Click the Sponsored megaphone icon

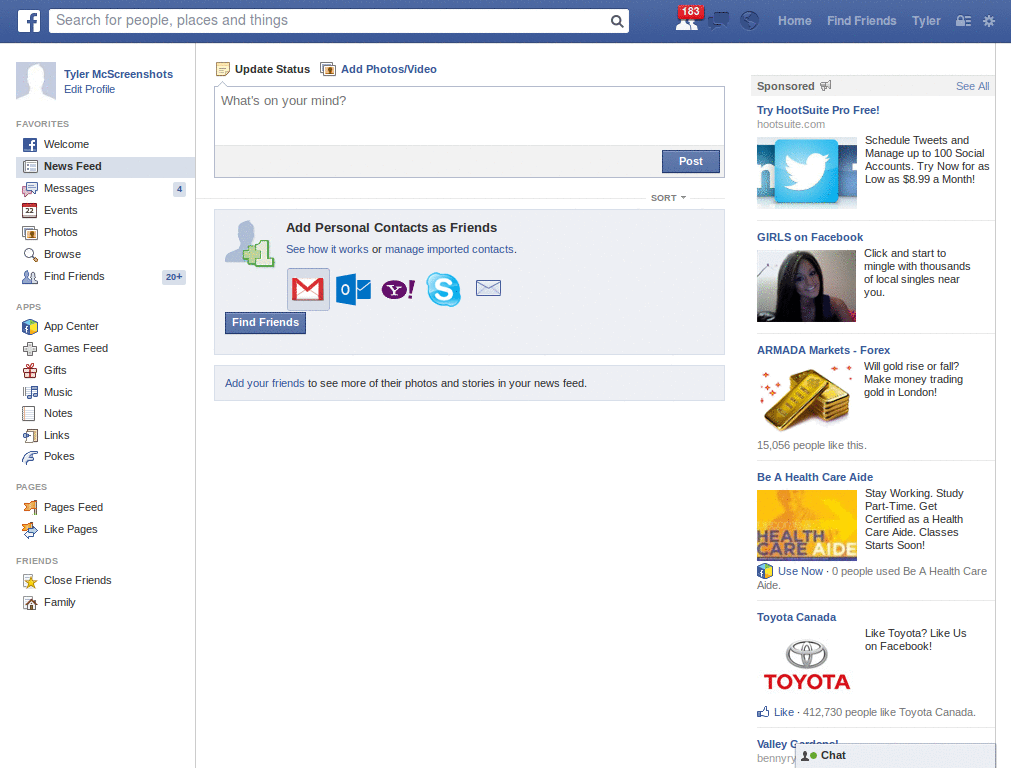coord(825,86)
